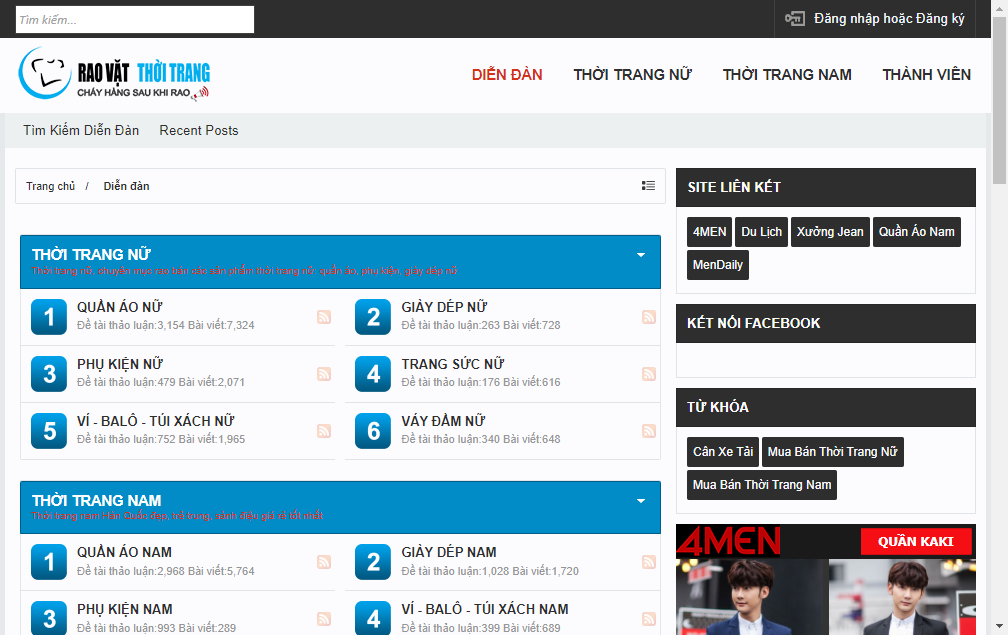The image size is (1008, 635).
Task: Collapse the Thời Trang Nữ category
Action: click(641, 255)
